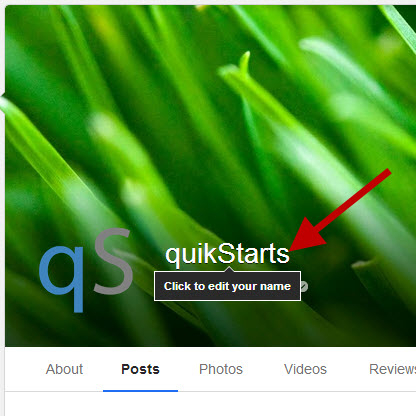The height and width of the screenshot is (416, 416).
Task: Click the letter 'S' in quikStarts title
Action: (225, 254)
